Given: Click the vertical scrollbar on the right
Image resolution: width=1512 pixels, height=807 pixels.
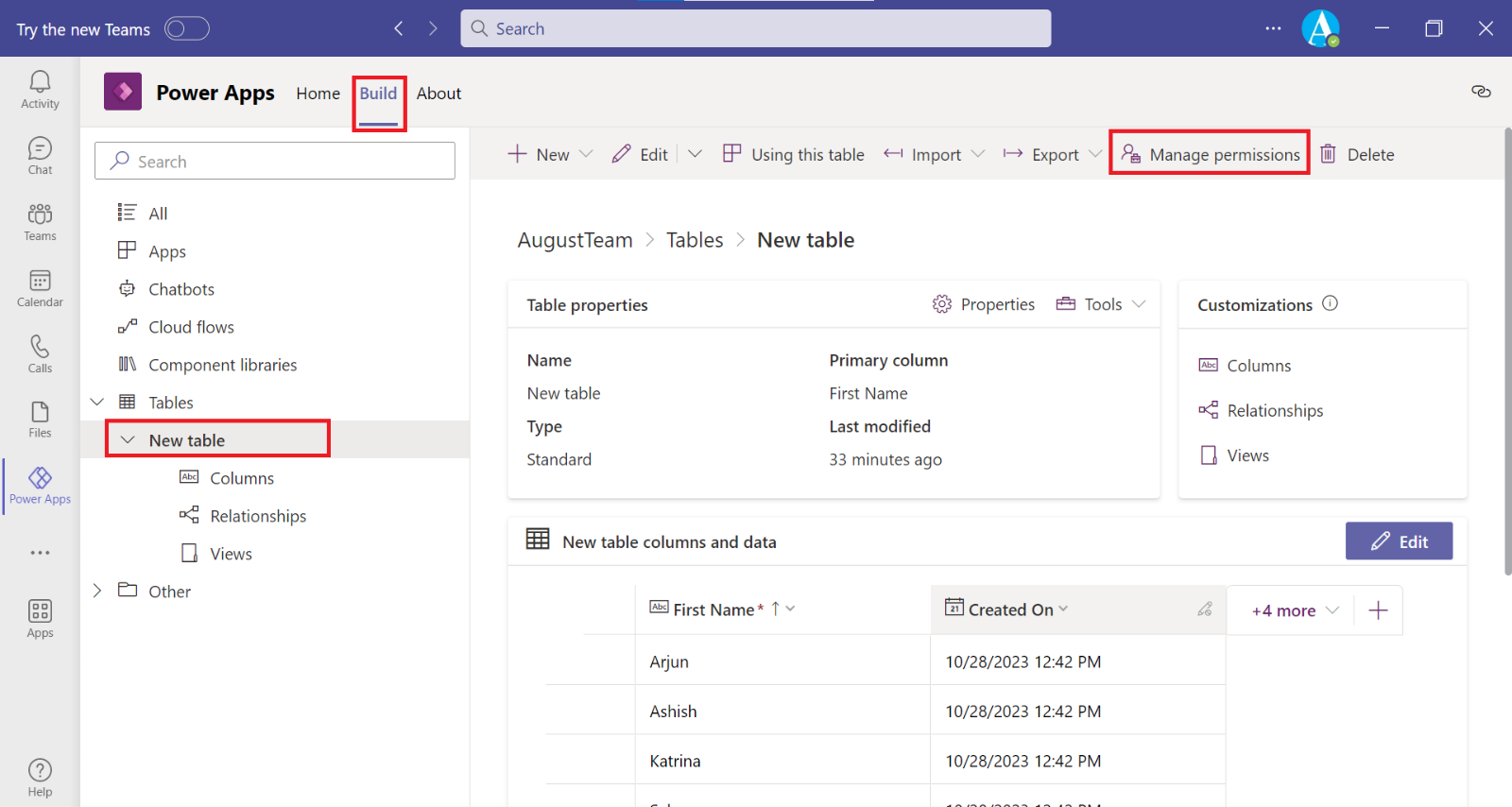Looking at the screenshot, I should coord(1506,350).
